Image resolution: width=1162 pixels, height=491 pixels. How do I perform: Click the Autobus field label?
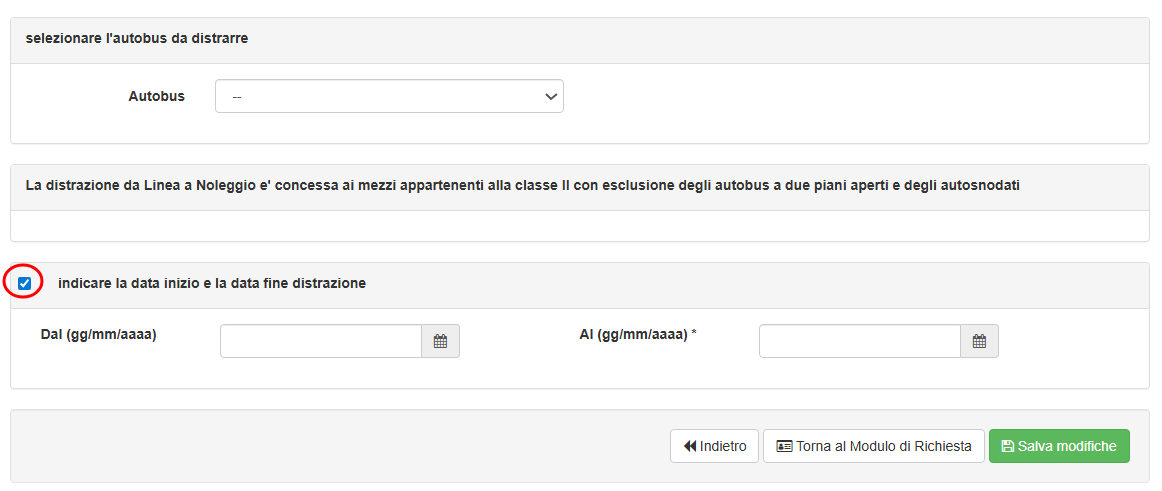click(x=156, y=97)
